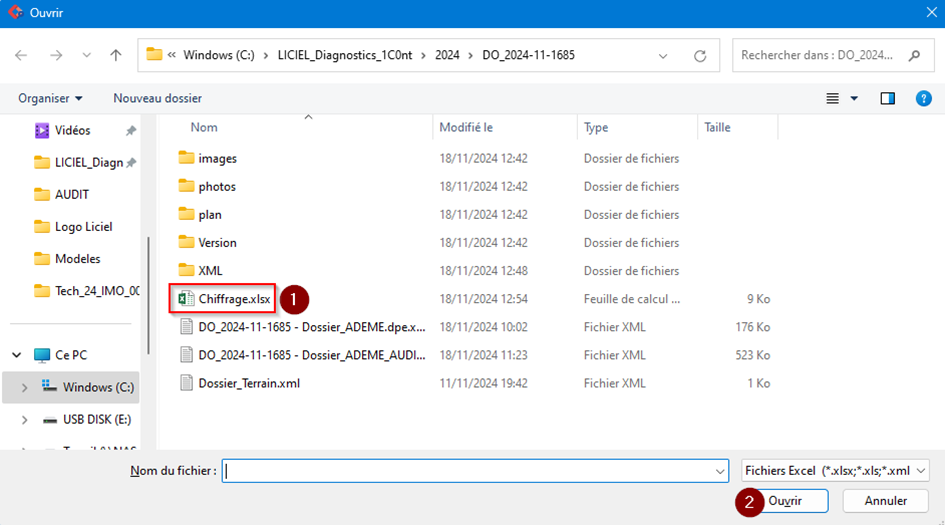Click the navigation pane scrollbar
Screen dimensions: 945x525
tap(148, 295)
